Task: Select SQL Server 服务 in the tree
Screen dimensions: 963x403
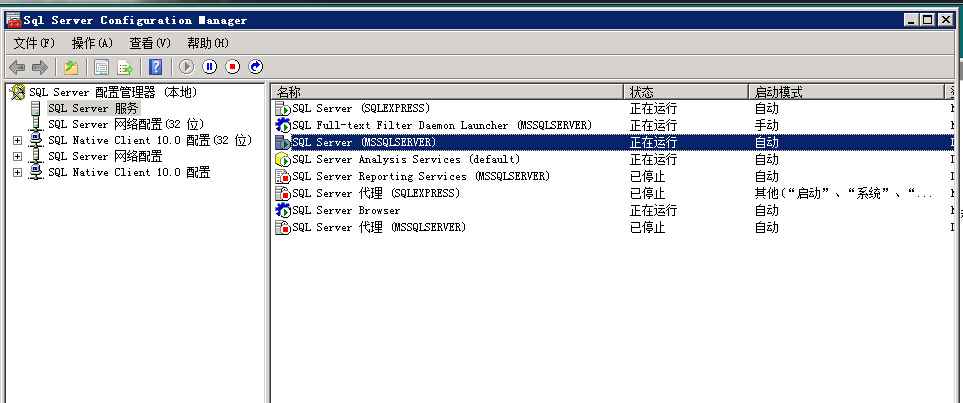Action: click(x=93, y=109)
